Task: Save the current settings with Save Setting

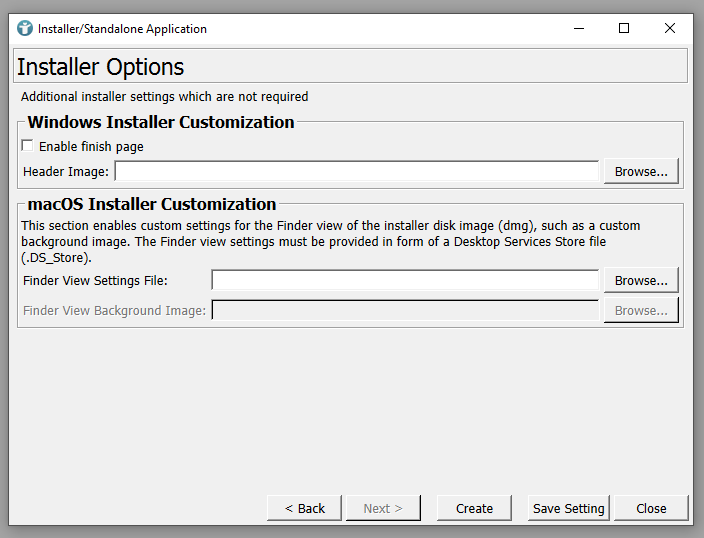Action: pos(568,508)
